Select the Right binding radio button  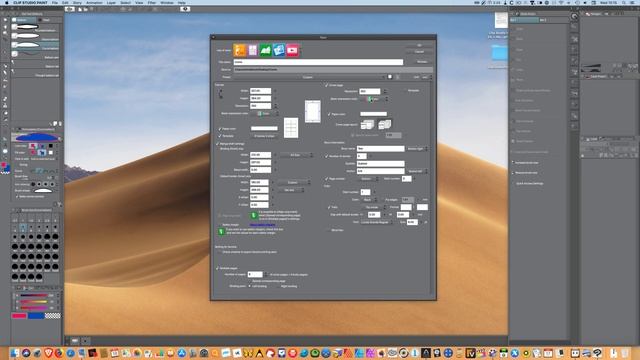click(279, 286)
